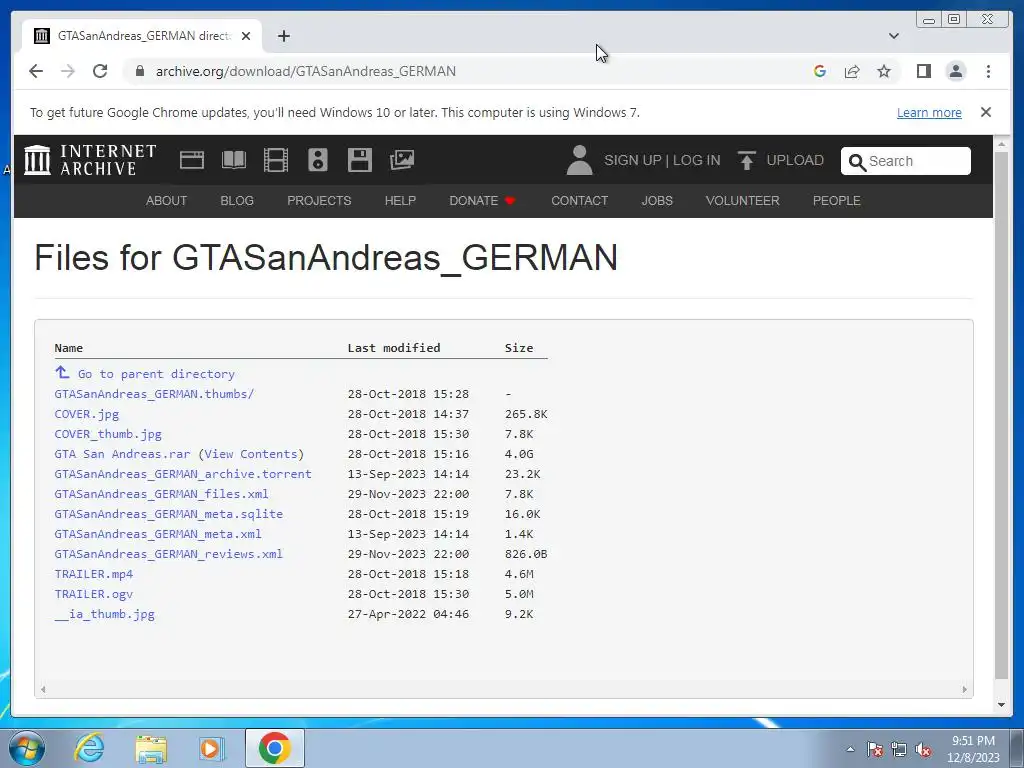Open the DONATE menu item
The height and width of the screenshot is (768, 1024).
click(482, 200)
